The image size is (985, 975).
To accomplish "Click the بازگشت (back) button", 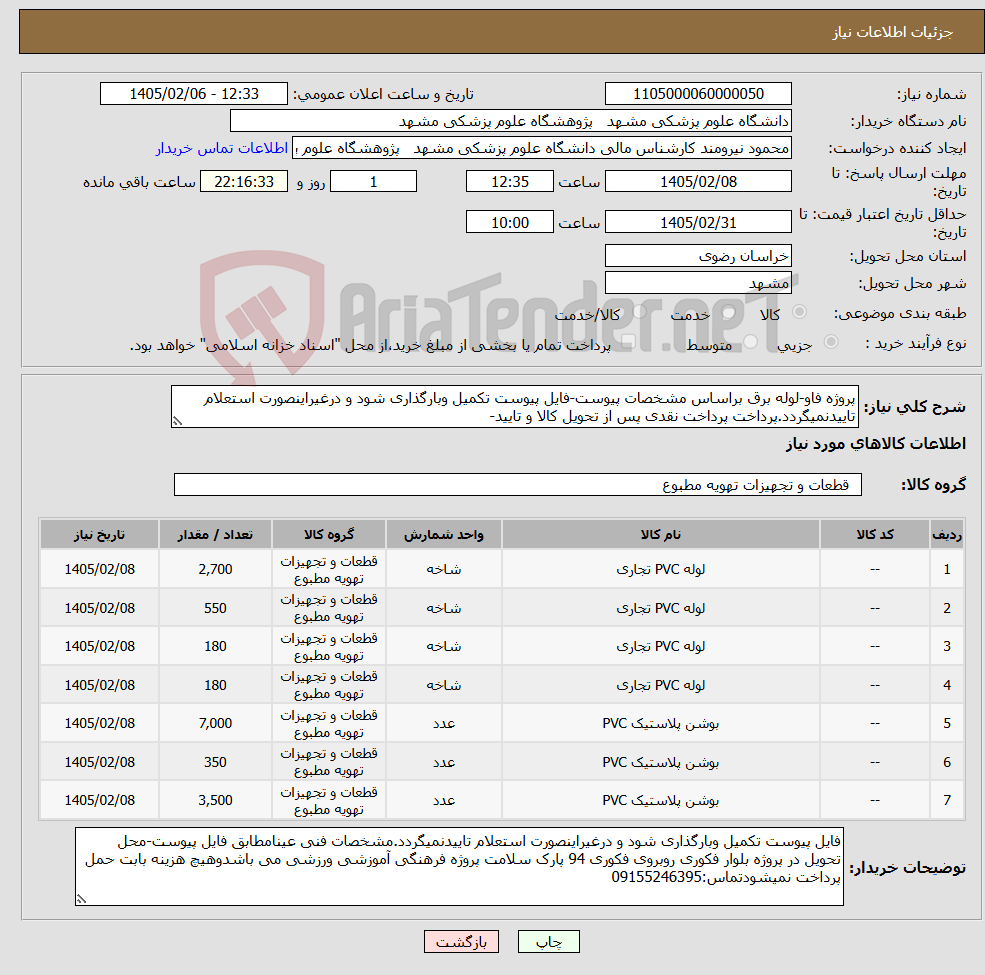I will (461, 941).
